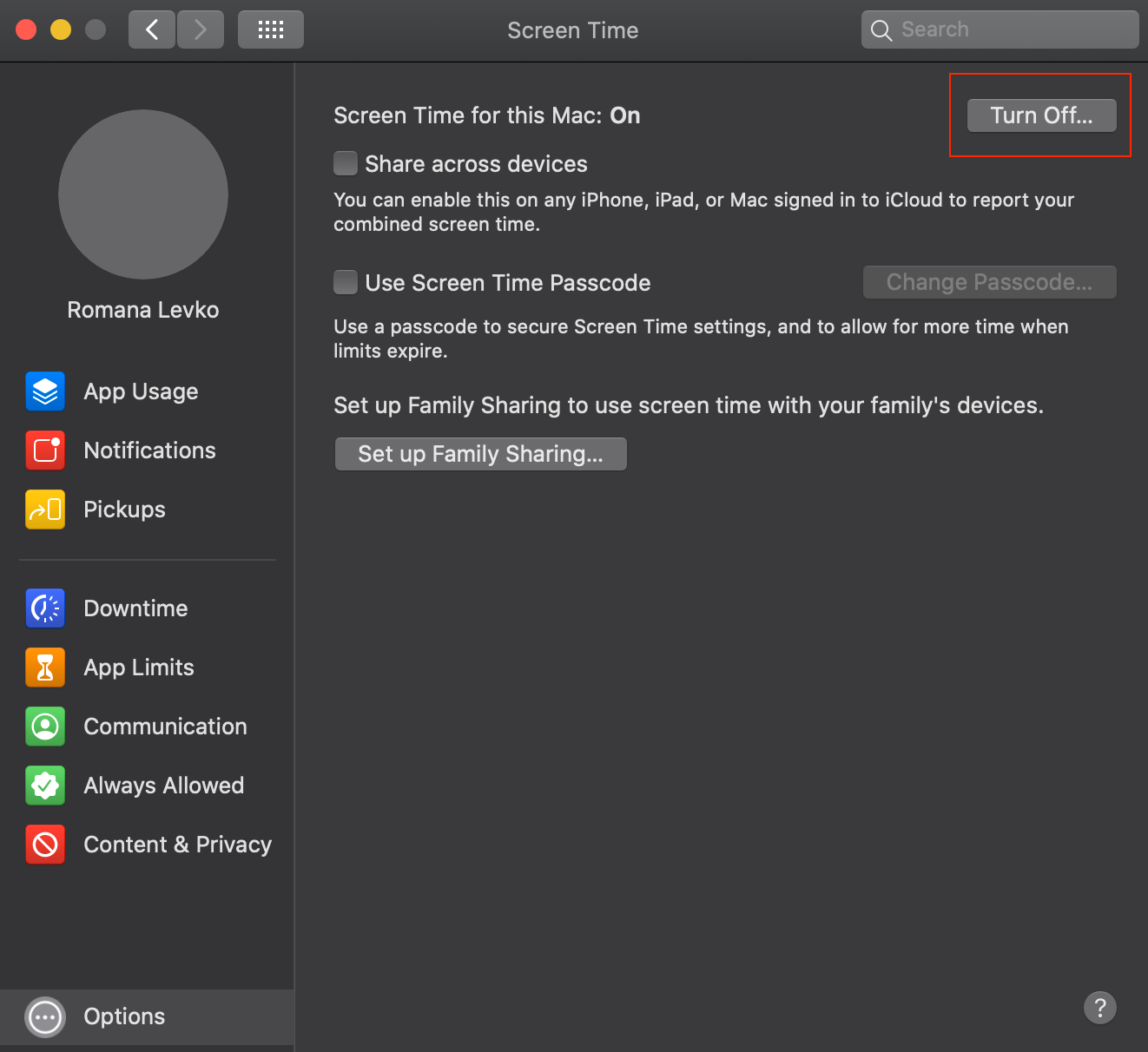The width and height of the screenshot is (1148, 1052).
Task: Open the Always Allowed checkmark icon
Action: pos(45,786)
